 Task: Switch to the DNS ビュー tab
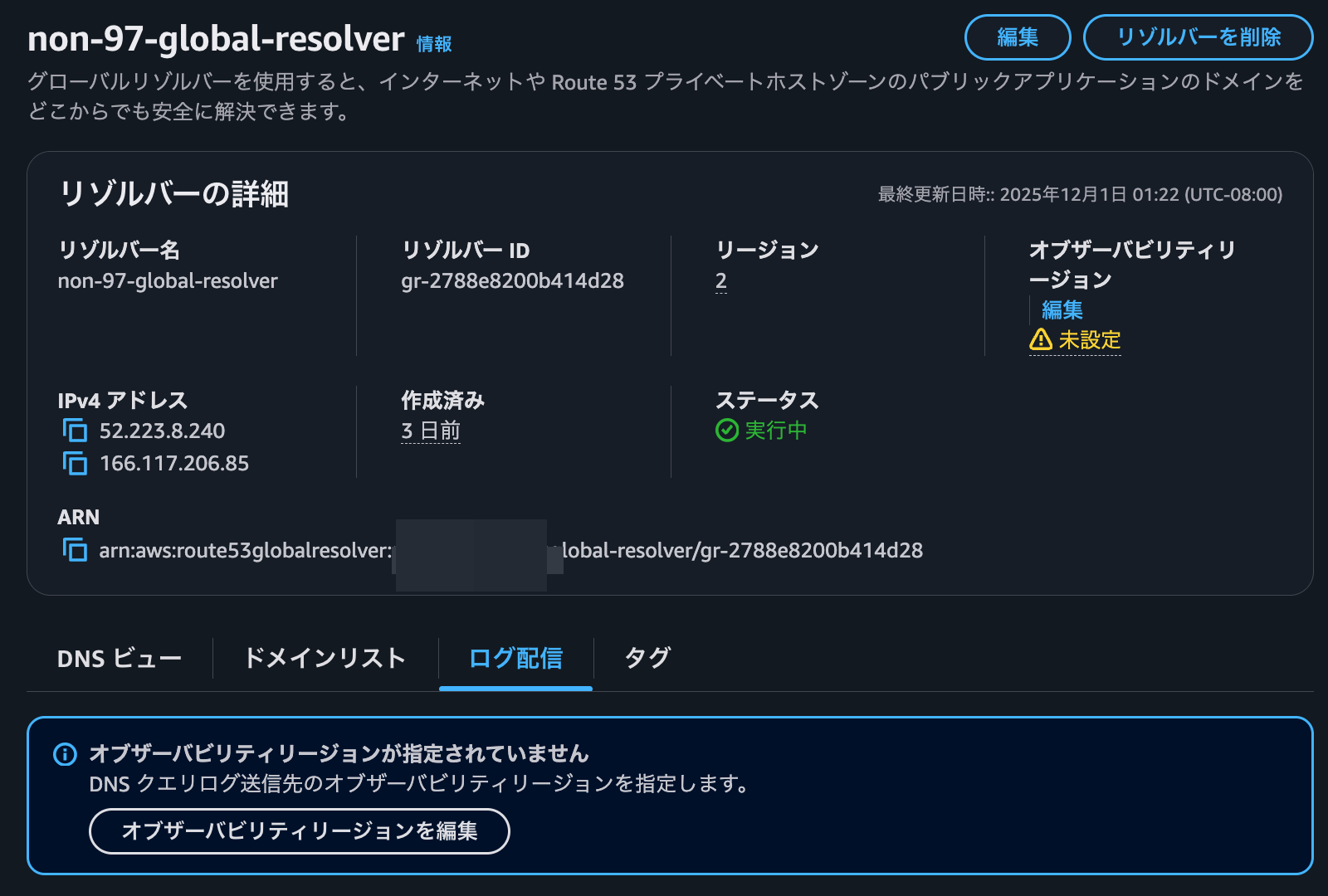119,658
